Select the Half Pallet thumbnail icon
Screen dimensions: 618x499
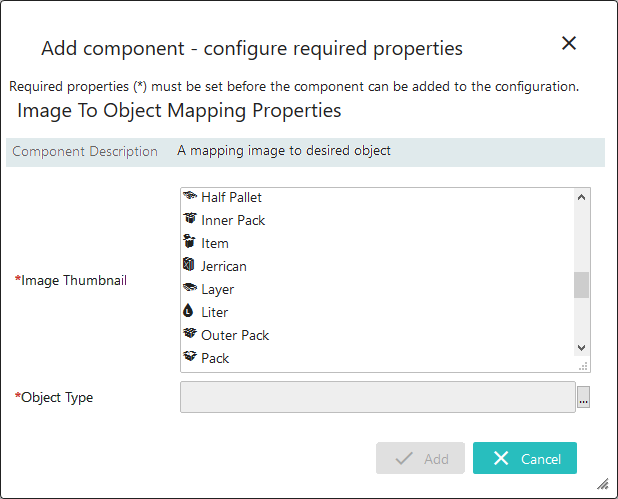pyautogui.click(x=190, y=196)
